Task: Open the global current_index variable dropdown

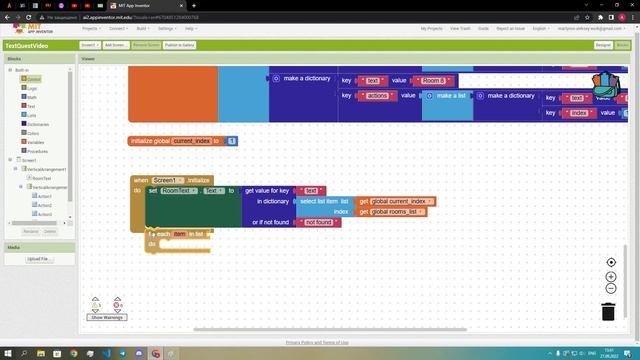Action: (401, 202)
